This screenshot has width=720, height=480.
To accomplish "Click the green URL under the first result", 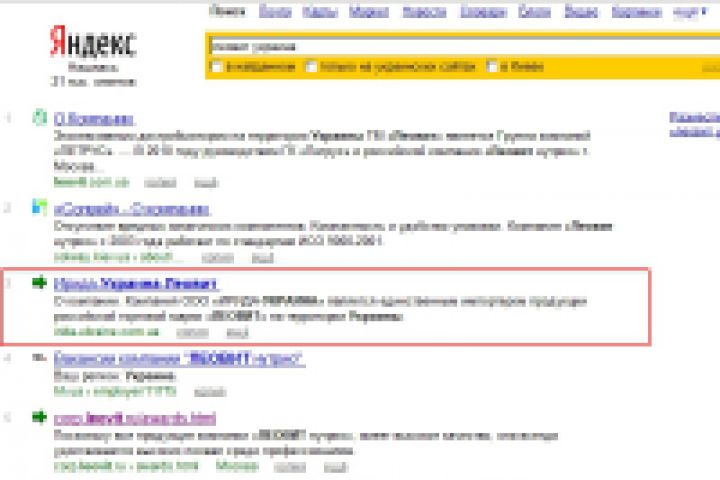I will coord(91,182).
